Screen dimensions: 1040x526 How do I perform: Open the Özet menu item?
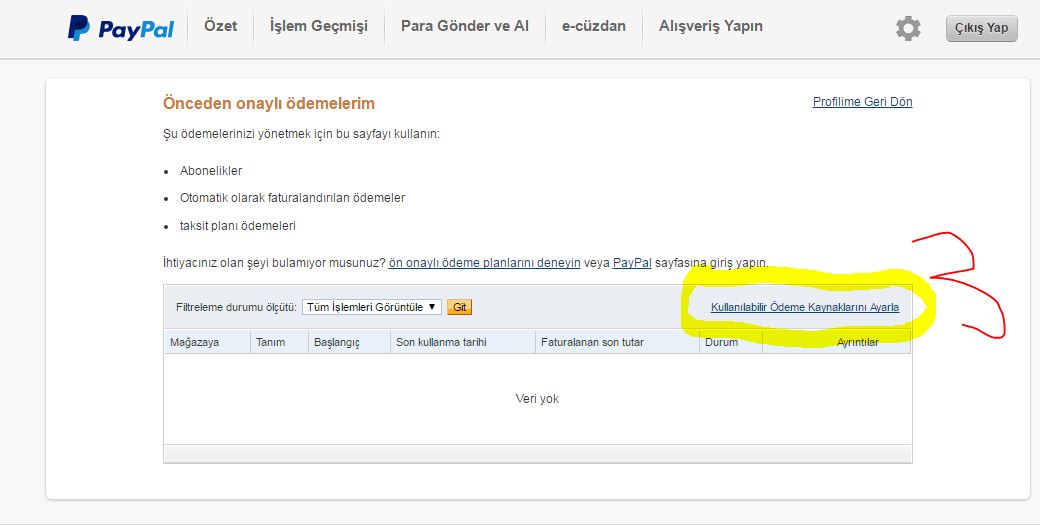[221, 26]
